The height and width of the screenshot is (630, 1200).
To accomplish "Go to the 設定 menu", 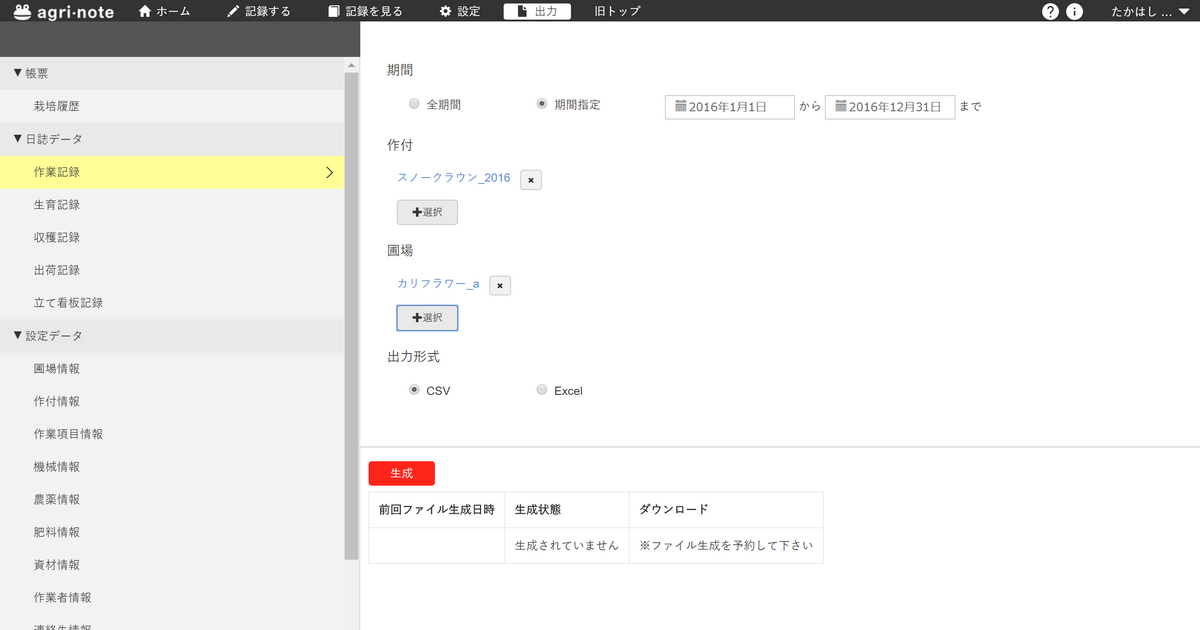I will (x=460, y=12).
